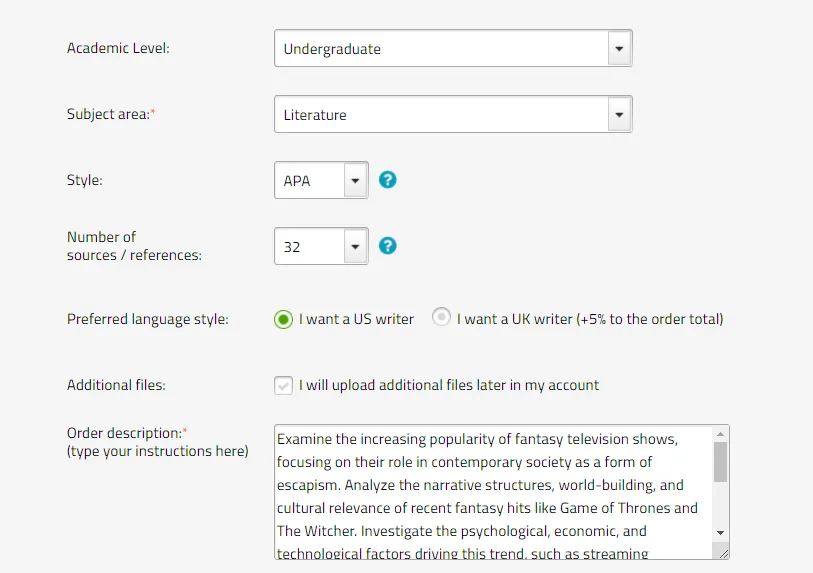Viewport: 813px width, 573px height.
Task: Toggle upload additional files later checkbox
Action: [283, 385]
